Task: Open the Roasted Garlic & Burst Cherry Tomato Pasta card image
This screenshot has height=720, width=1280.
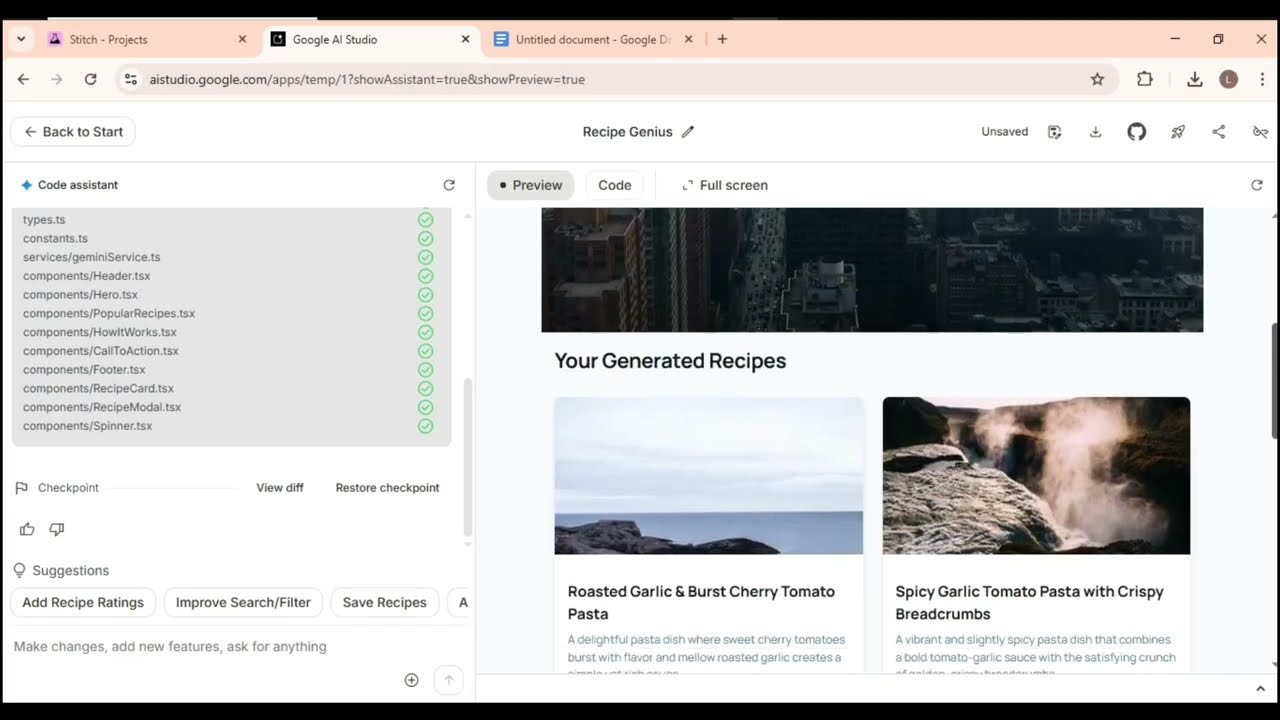Action: click(709, 476)
